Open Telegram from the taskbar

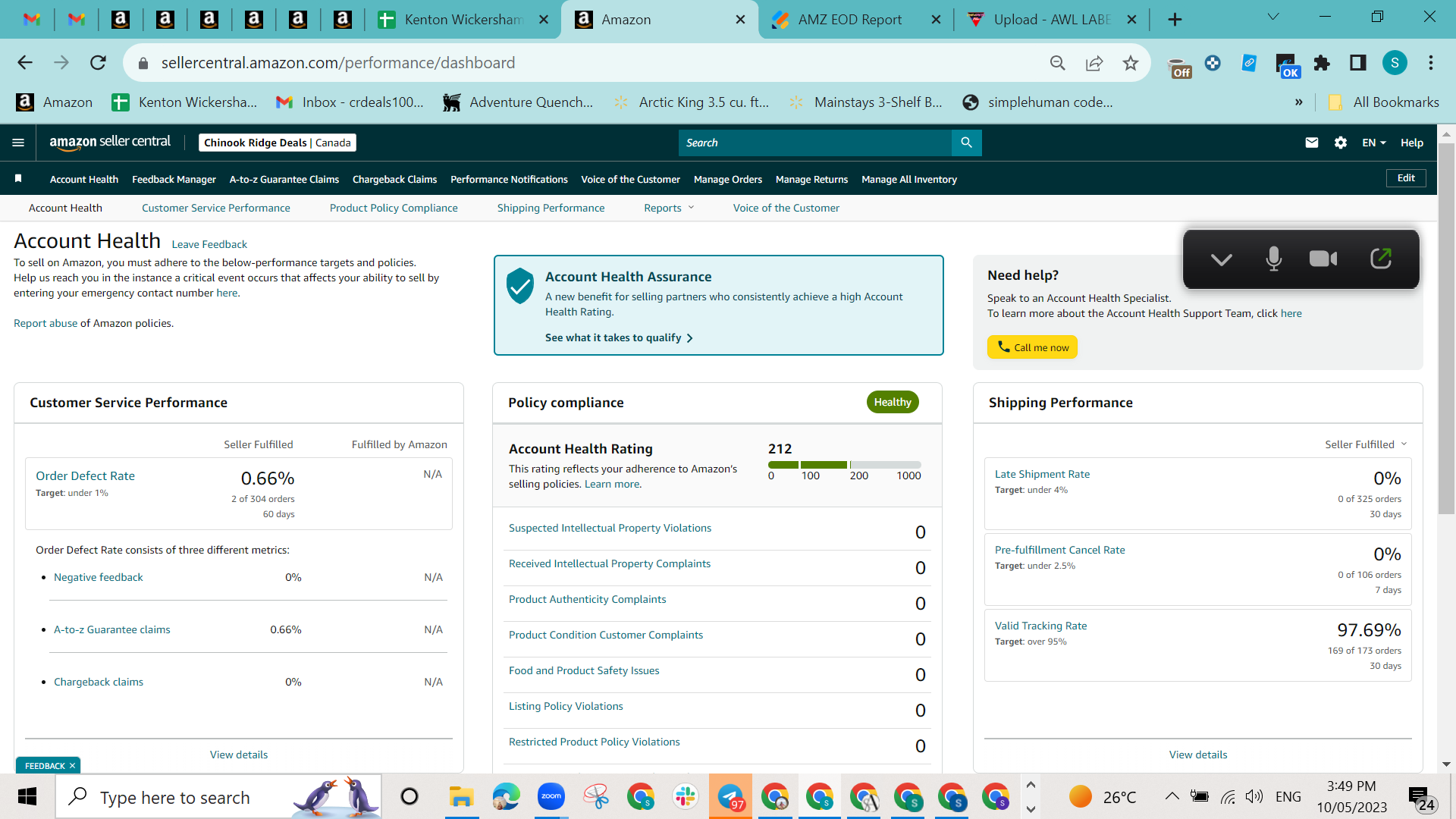730,796
